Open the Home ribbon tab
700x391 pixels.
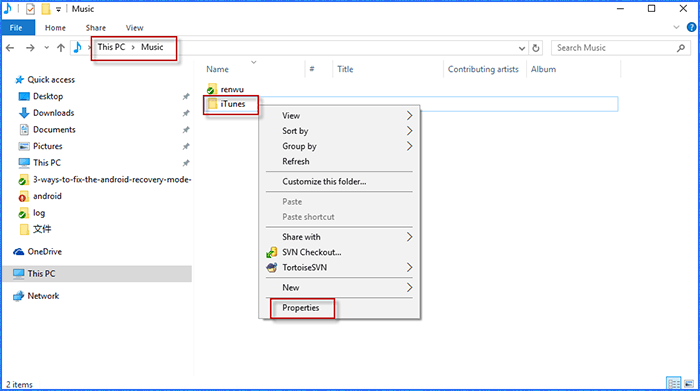tap(55, 28)
